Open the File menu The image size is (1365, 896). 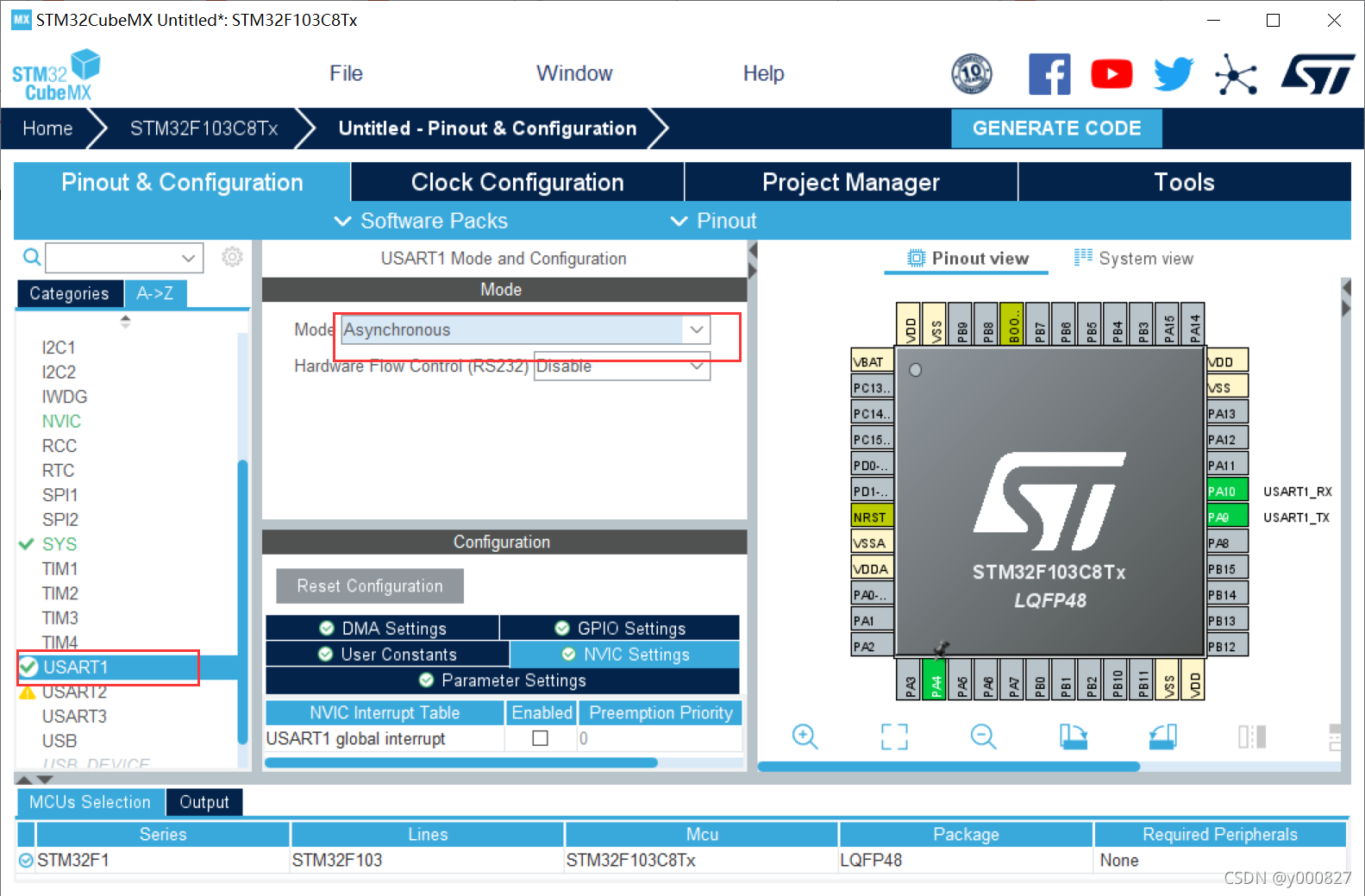coord(346,73)
